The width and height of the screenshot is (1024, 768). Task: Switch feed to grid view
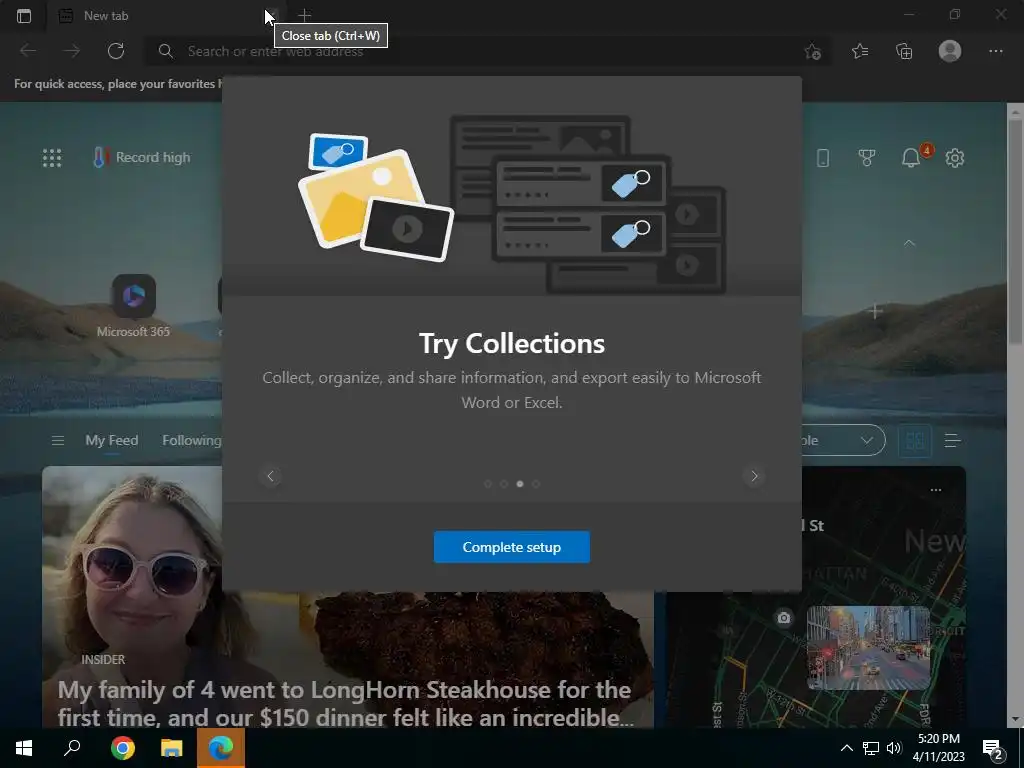(x=915, y=441)
